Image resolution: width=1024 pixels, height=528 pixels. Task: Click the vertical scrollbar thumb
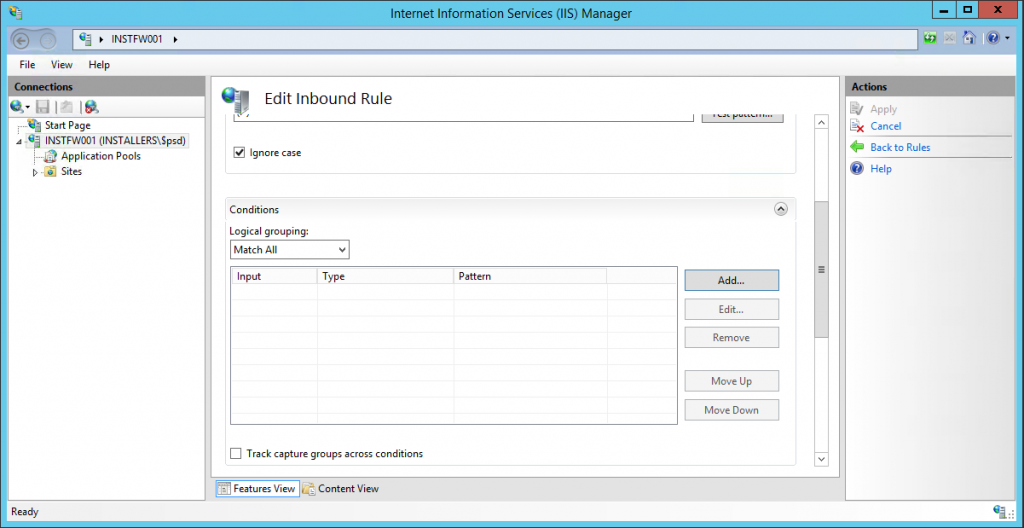[822, 269]
